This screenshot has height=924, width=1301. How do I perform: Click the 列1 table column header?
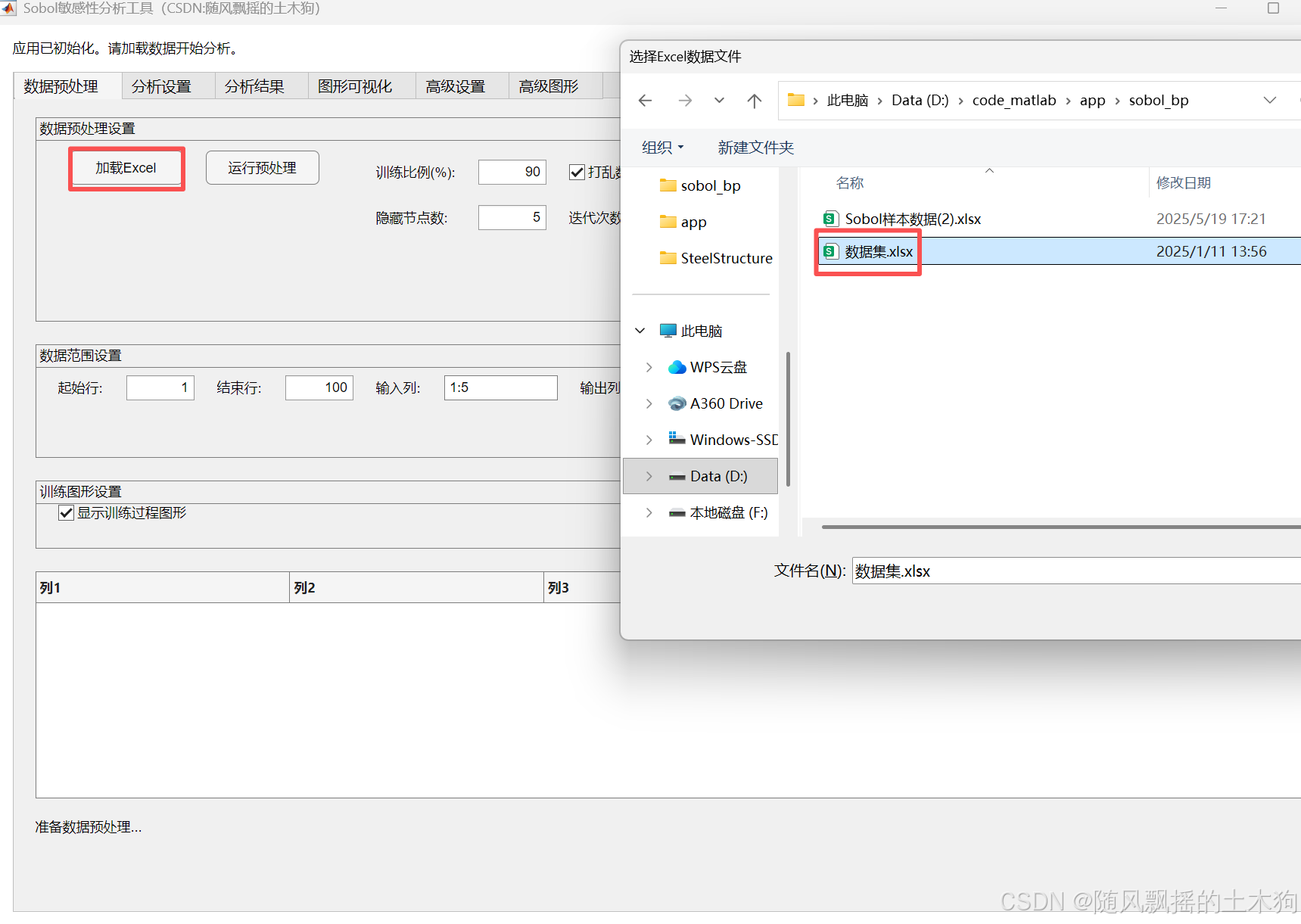coord(163,587)
